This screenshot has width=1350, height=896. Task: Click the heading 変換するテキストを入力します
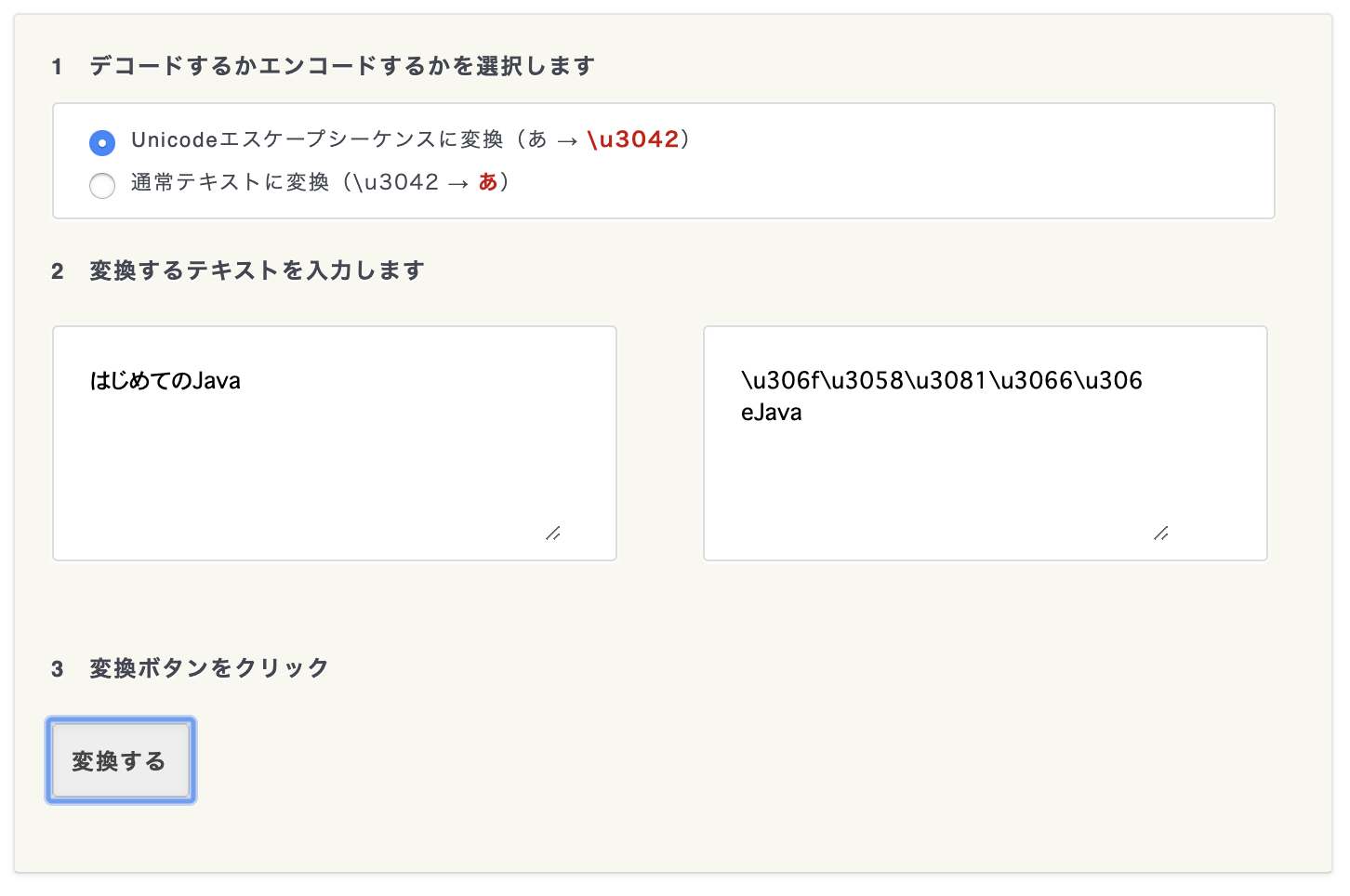(x=258, y=270)
